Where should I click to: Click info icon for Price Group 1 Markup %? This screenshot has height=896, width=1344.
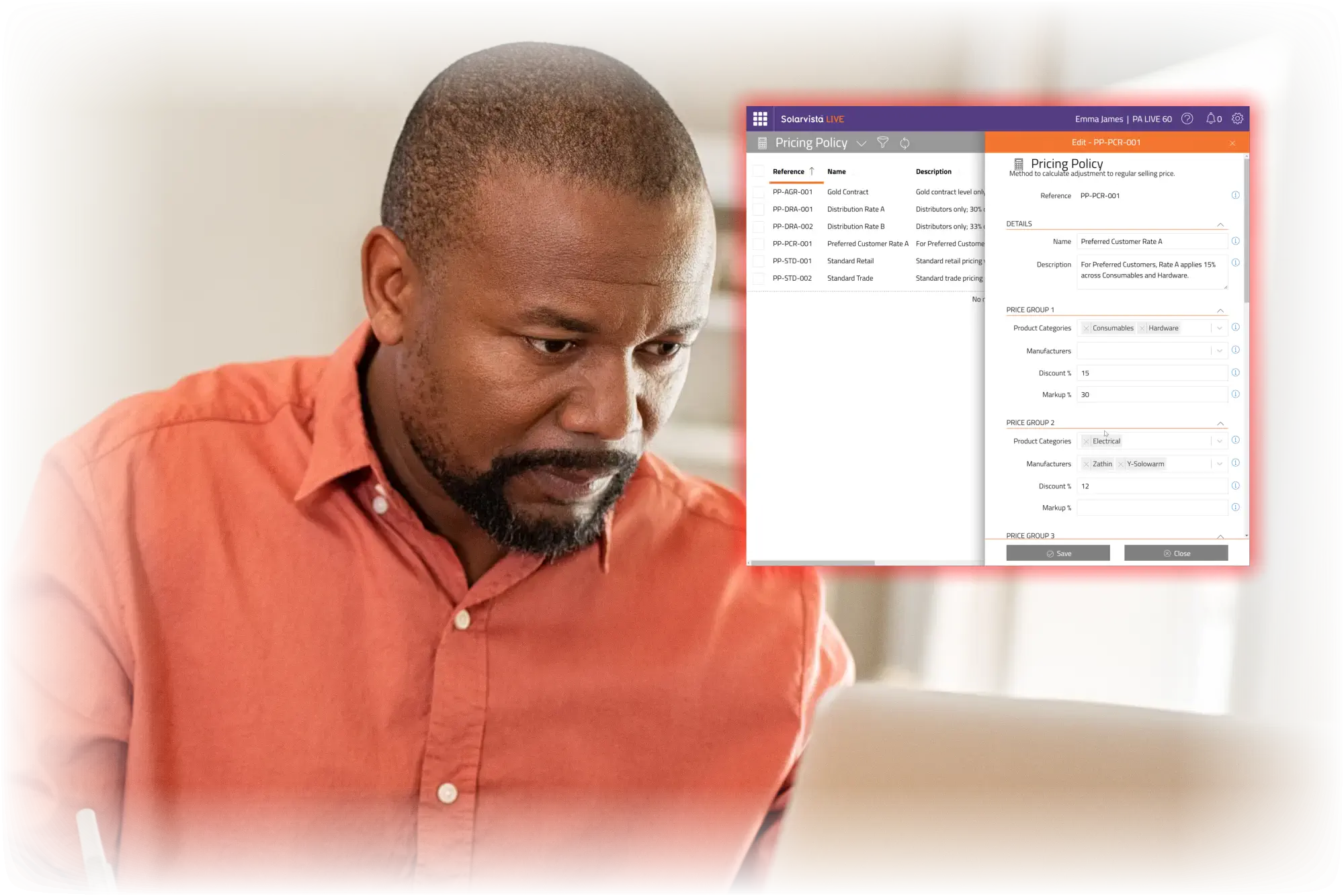[1235, 394]
